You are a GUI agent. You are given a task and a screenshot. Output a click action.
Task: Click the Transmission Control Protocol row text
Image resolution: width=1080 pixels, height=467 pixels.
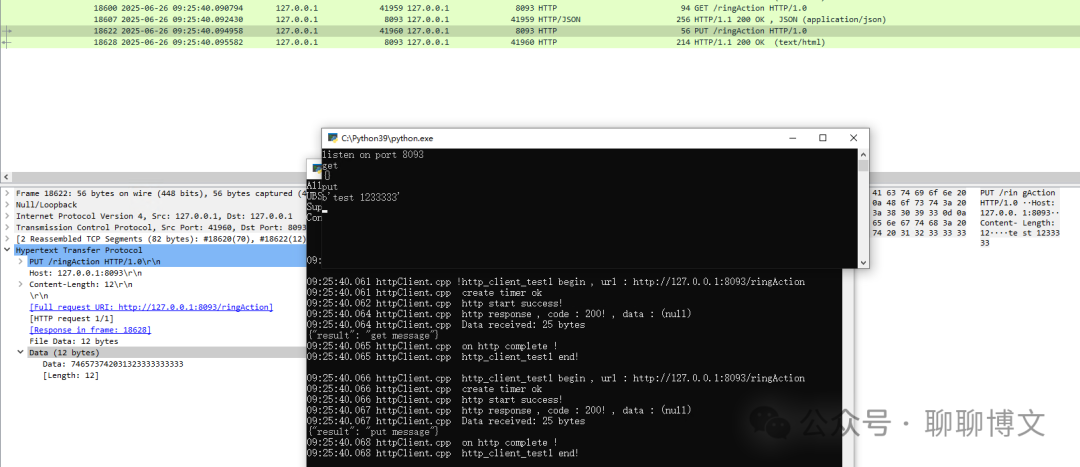pyautogui.click(x=161, y=227)
